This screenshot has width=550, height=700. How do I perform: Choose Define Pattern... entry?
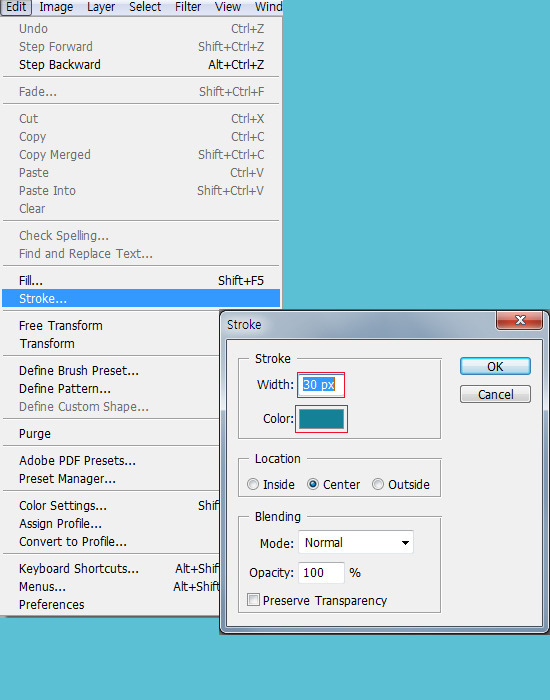pyautogui.click(x=111, y=389)
